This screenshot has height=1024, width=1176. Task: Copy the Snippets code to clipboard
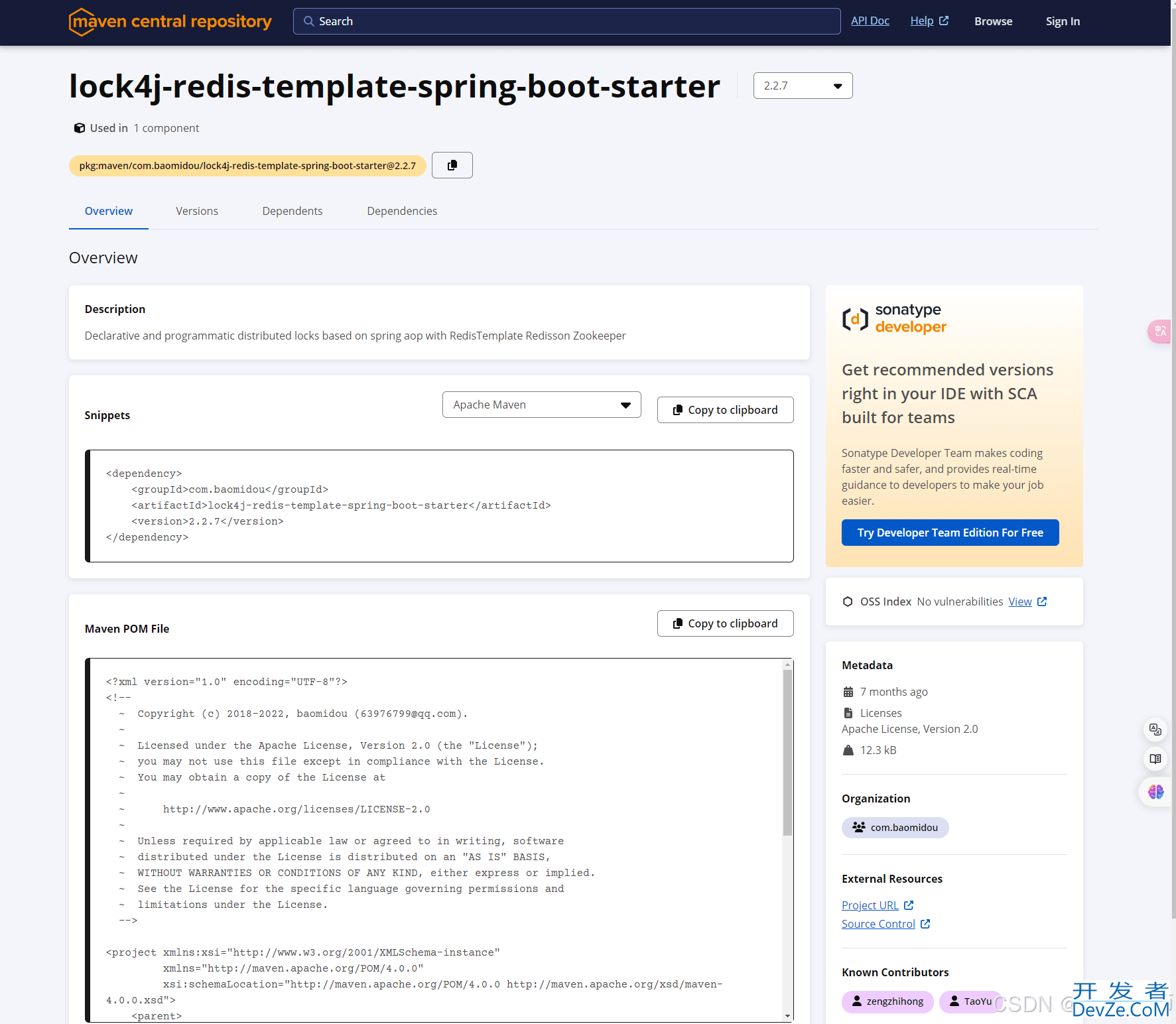click(725, 410)
